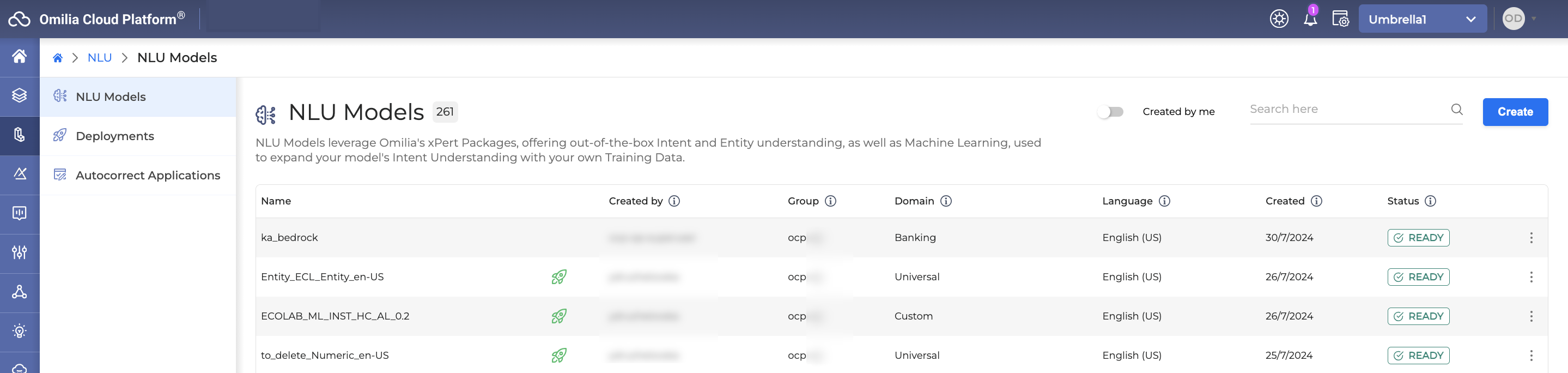Open the three-dot menu for to_delete_Numeric_en-US
This screenshot has width=1568, height=373.
[1531, 356]
